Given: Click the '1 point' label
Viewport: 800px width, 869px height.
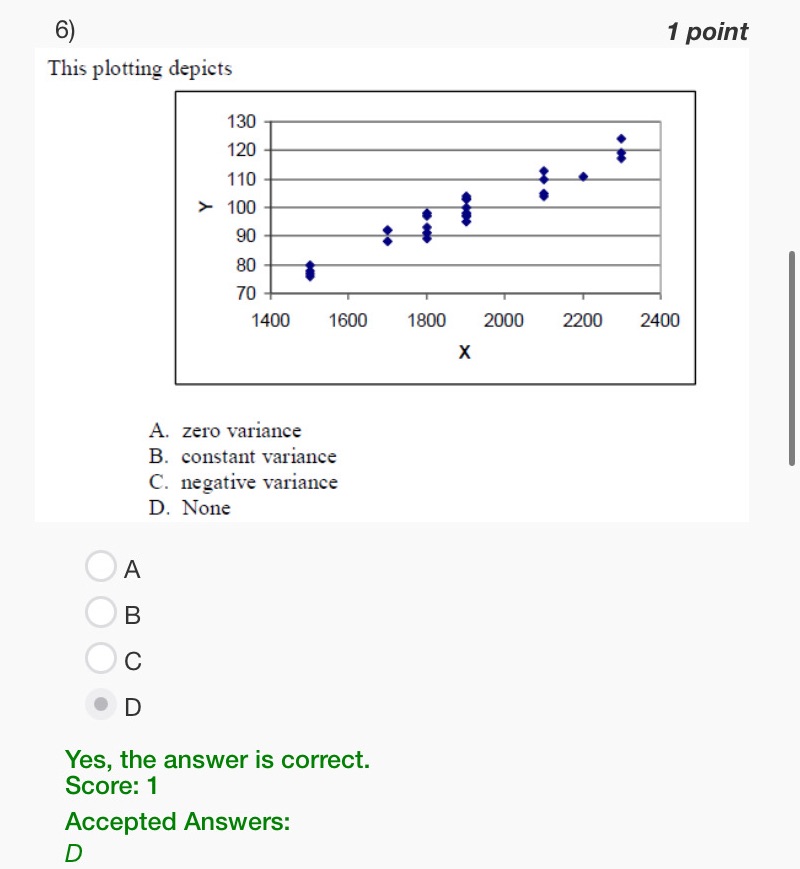Looking at the screenshot, I should (x=707, y=31).
